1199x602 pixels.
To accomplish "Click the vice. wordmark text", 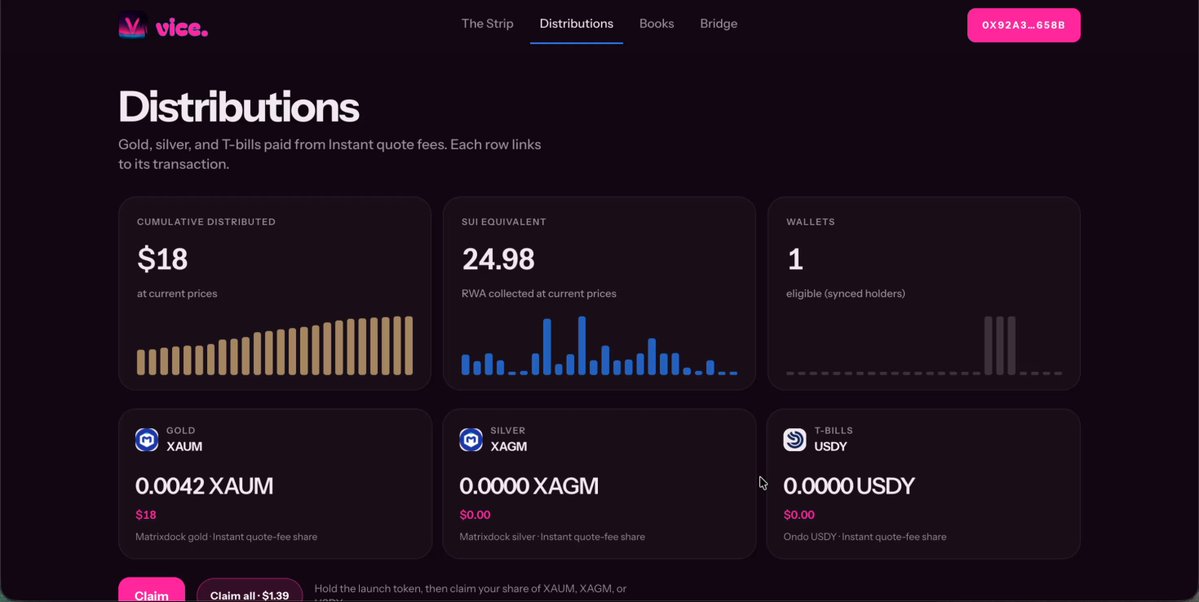I will pos(182,29).
